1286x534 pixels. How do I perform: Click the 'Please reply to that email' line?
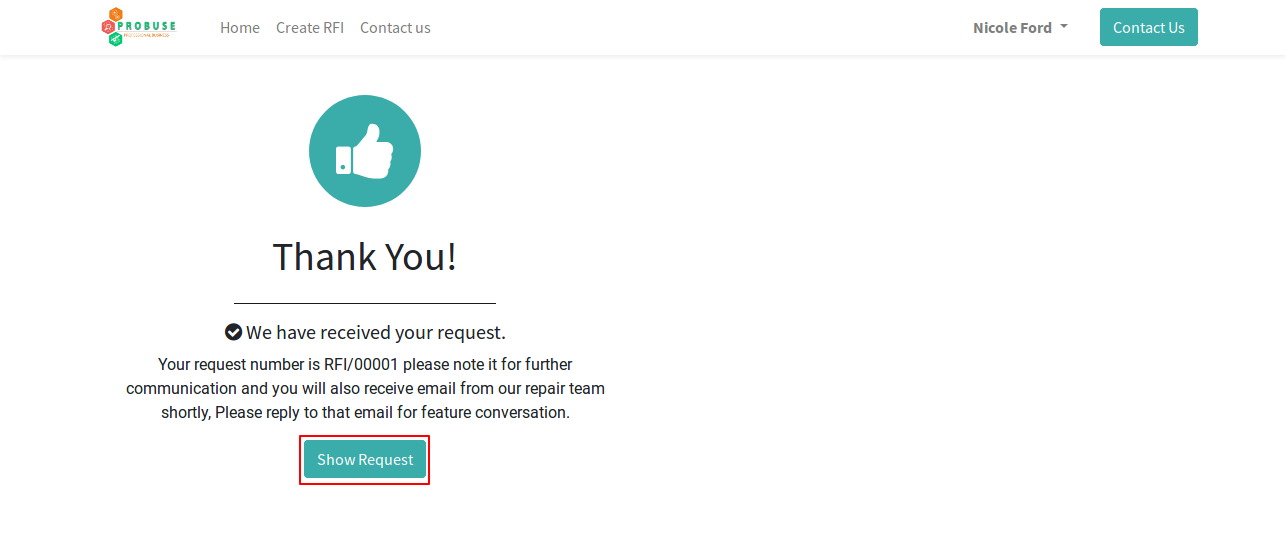click(365, 412)
